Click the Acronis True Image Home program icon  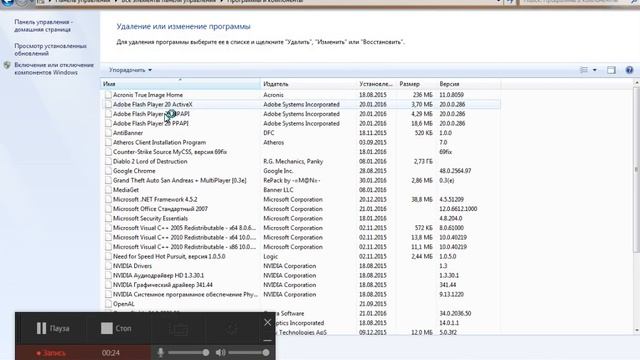(108, 95)
